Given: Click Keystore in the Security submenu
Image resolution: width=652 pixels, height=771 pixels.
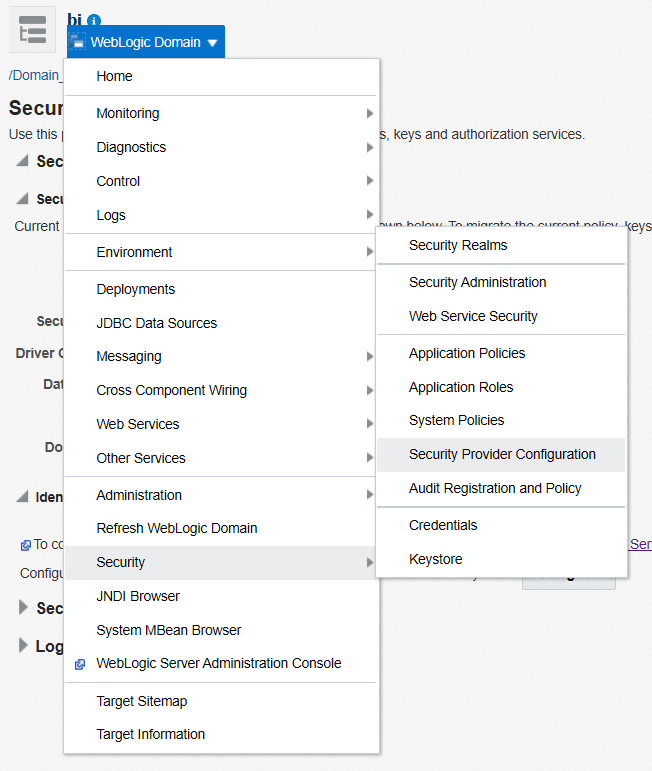Looking at the screenshot, I should pos(435,559).
